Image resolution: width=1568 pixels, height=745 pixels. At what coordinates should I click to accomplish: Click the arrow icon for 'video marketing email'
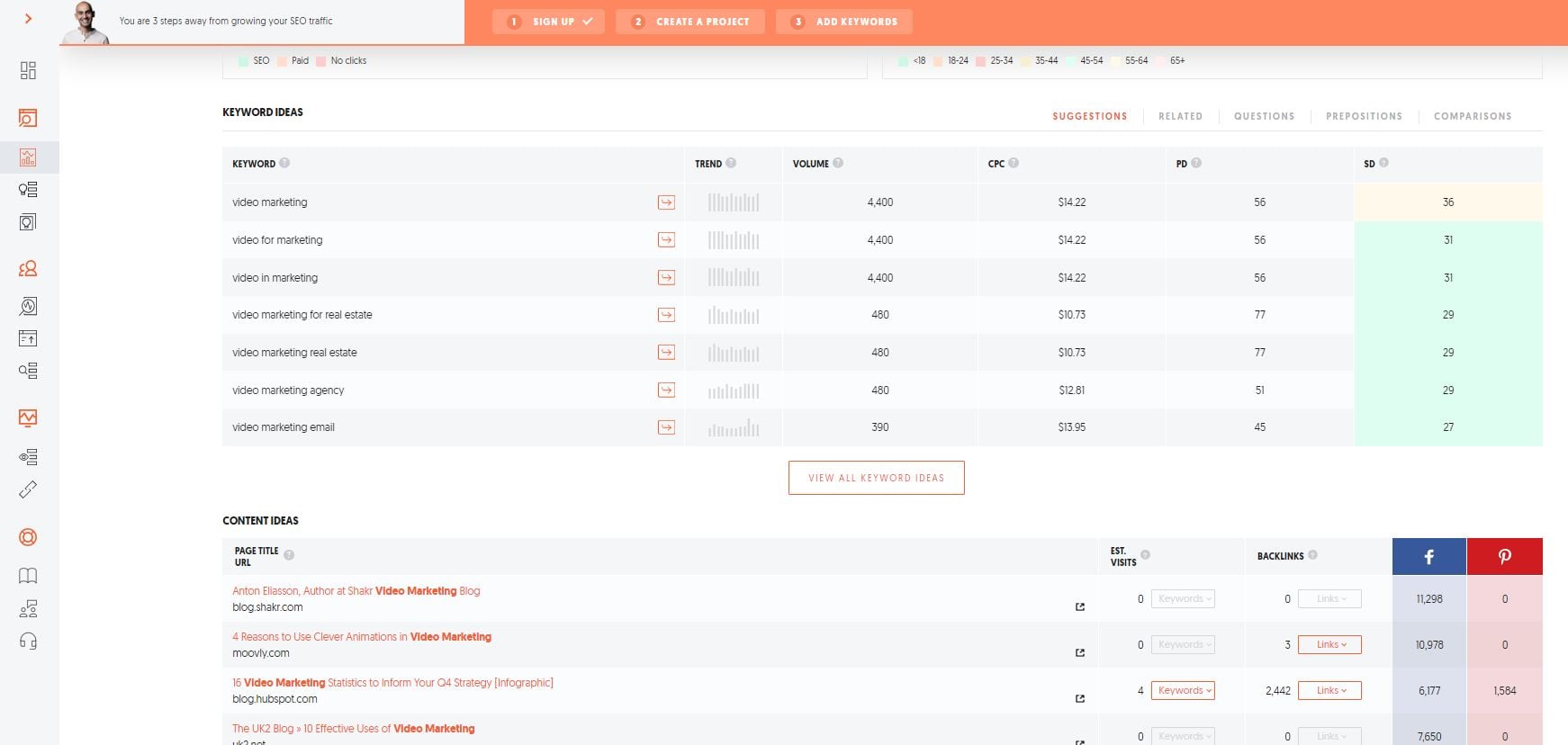tap(666, 427)
